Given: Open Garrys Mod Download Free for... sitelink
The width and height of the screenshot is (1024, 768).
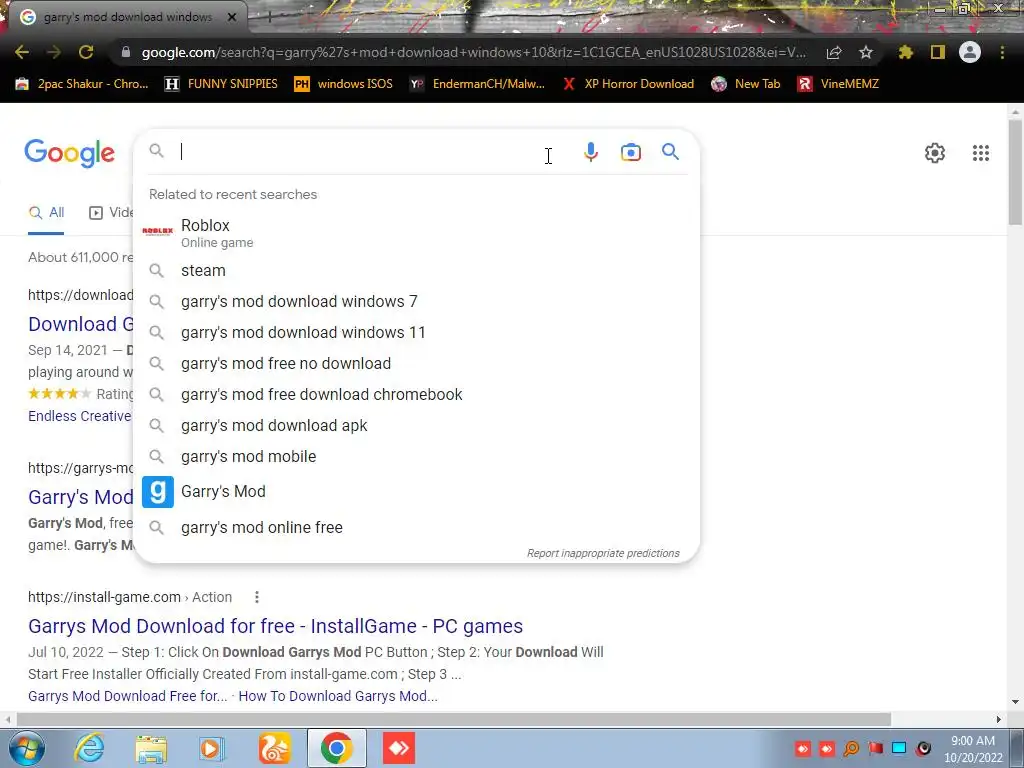Looking at the screenshot, I should pyautogui.click(x=127, y=696).
